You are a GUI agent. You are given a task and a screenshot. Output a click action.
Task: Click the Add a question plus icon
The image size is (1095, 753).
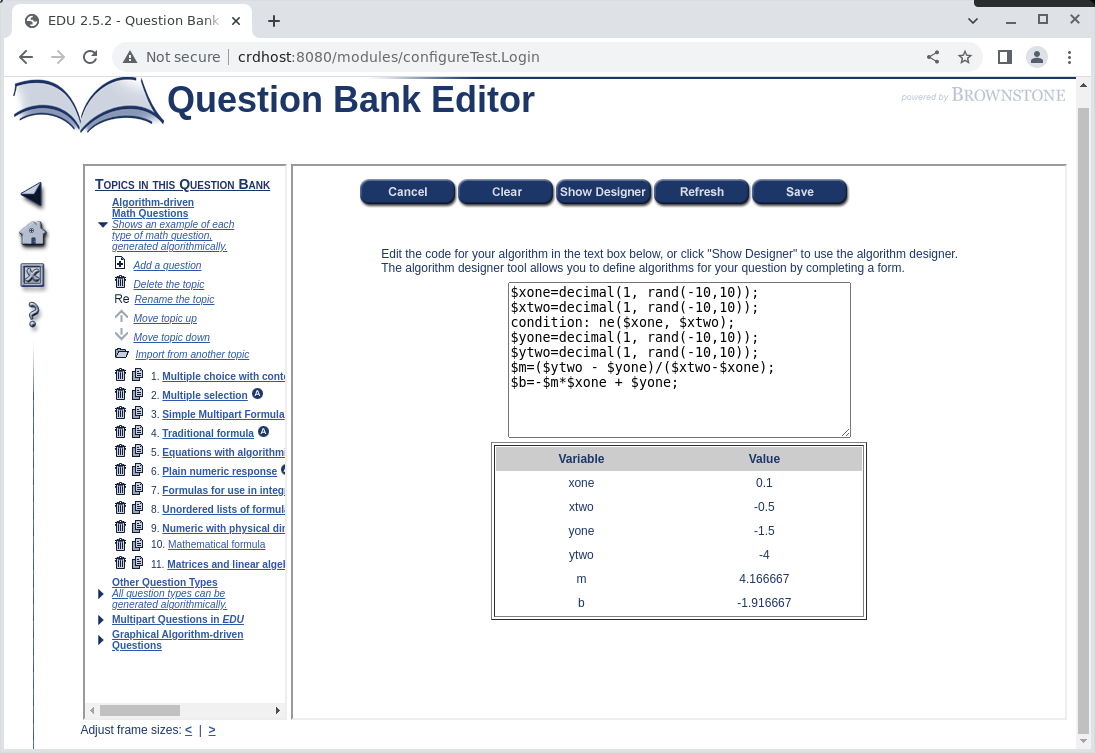121,264
